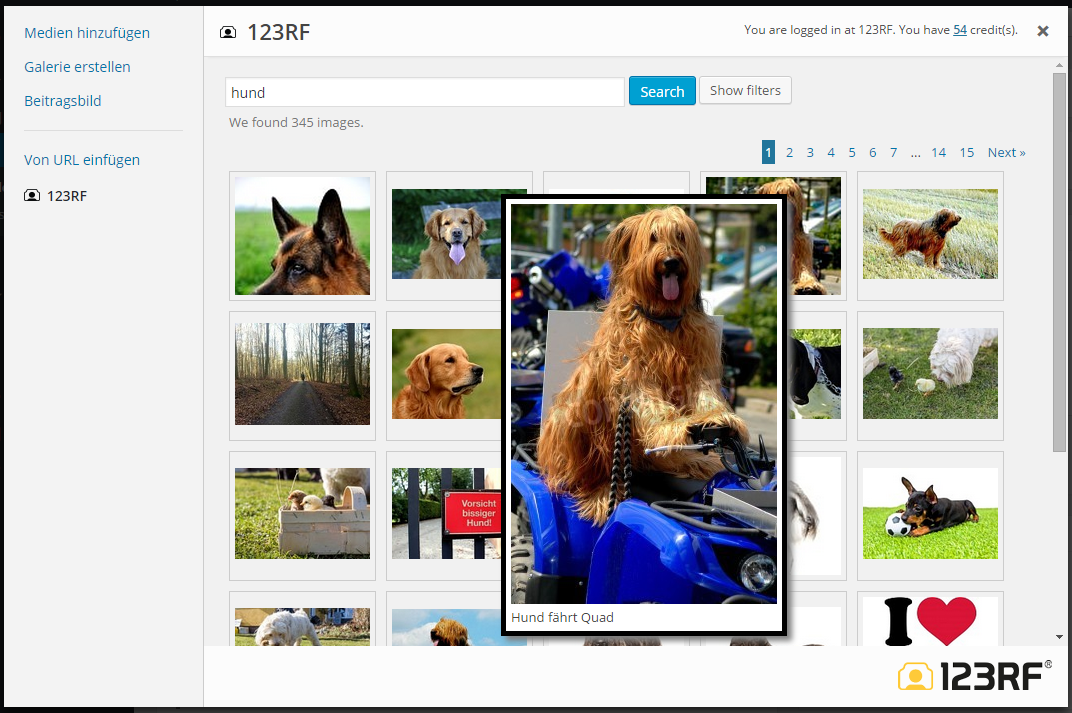Select forest path thumbnail
This screenshot has width=1072, height=713.
tap(302, 375)
